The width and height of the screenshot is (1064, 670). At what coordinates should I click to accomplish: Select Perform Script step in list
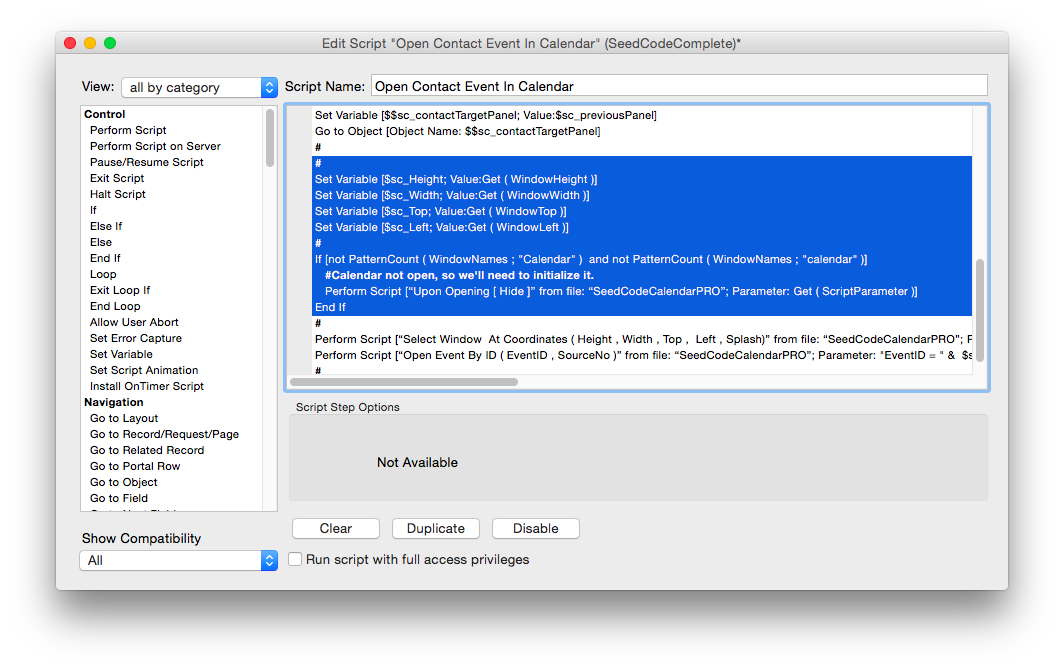(128, 130)
